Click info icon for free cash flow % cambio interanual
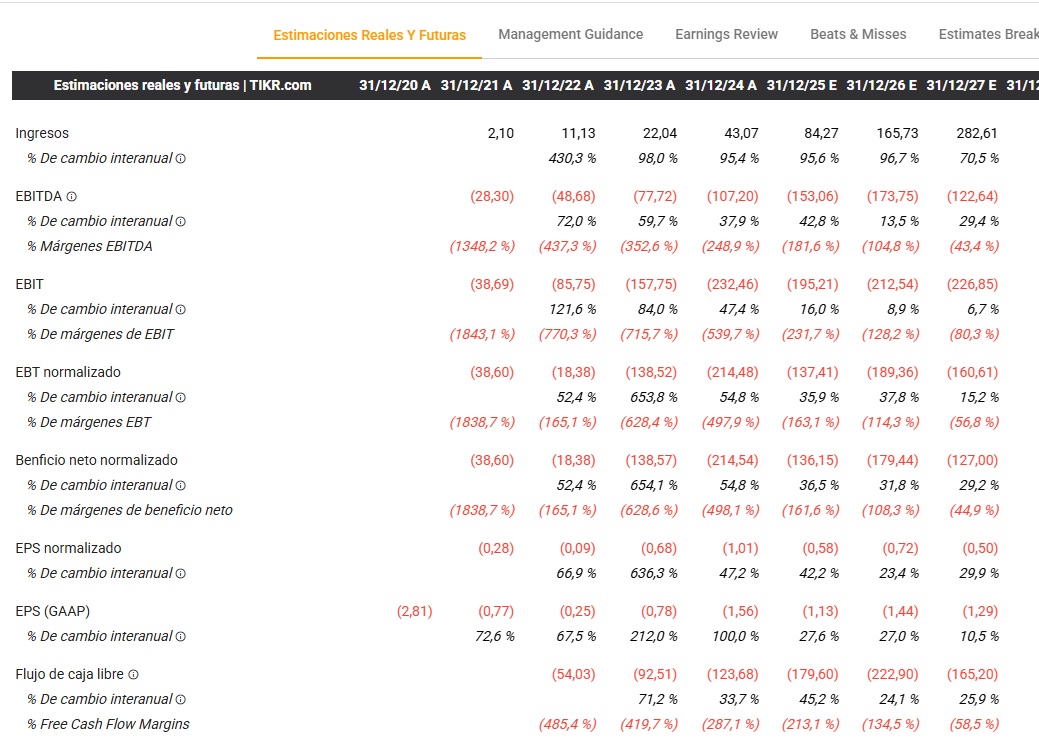 click(x=181, y=700)
